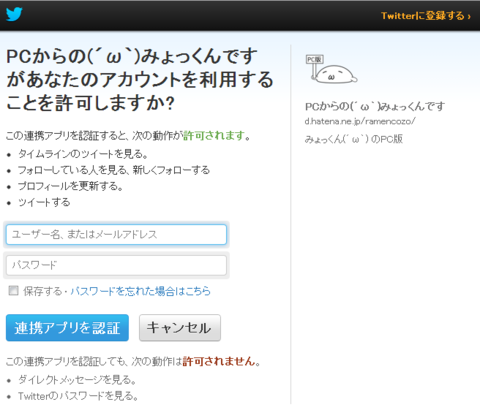Screen dimensions: 480x410
Task: Click the d.hatena.ne.jp/ramencozo/ URL text
Action: coord(360,121)
